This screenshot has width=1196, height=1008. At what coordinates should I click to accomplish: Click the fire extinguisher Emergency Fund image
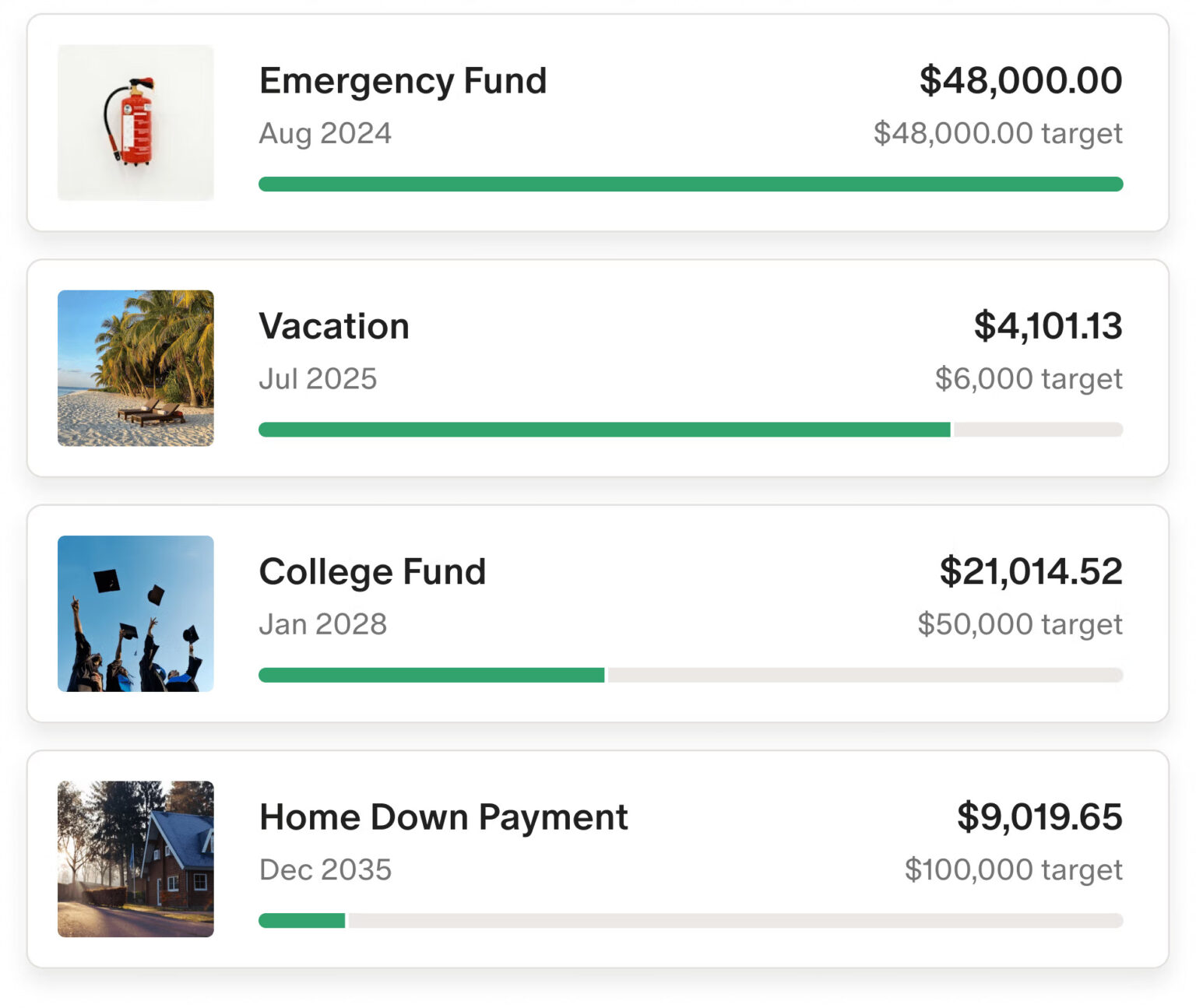[135, 121]
